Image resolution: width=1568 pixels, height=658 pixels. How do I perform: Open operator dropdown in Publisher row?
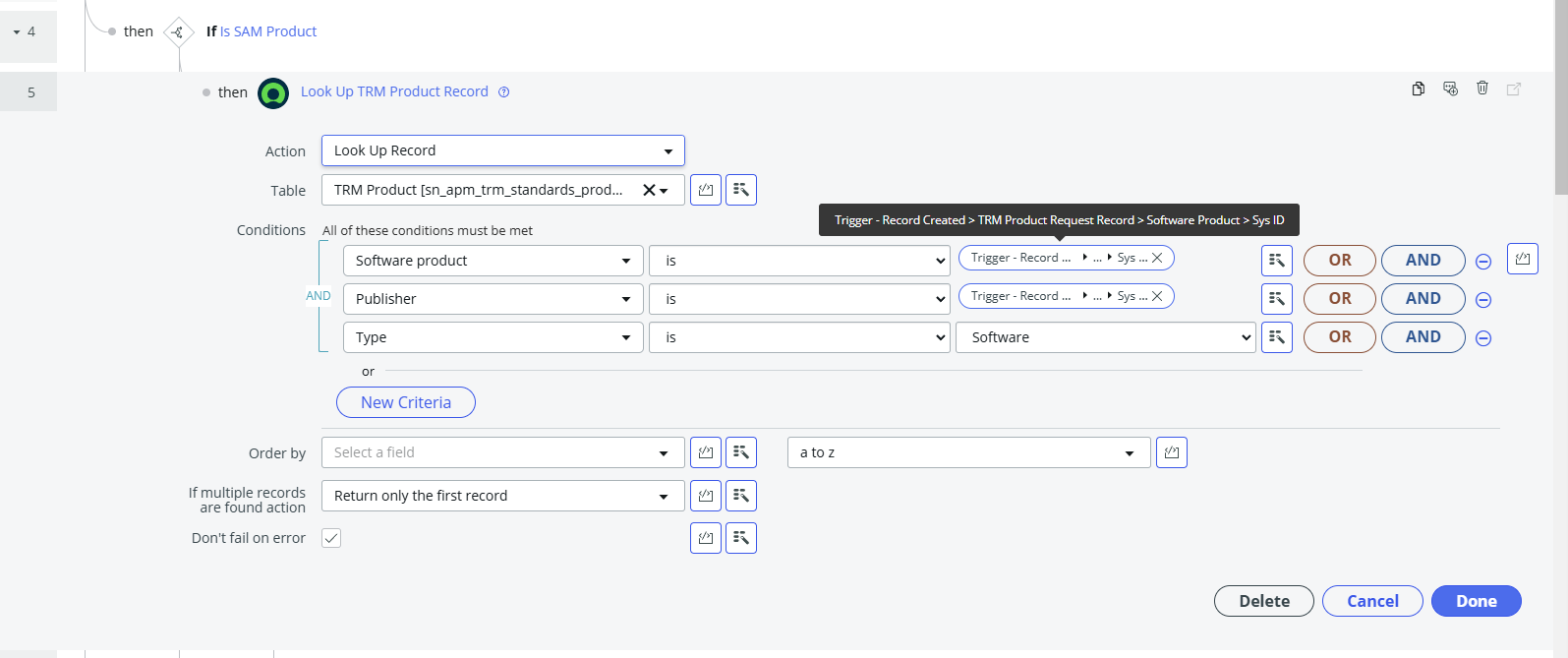800,299
